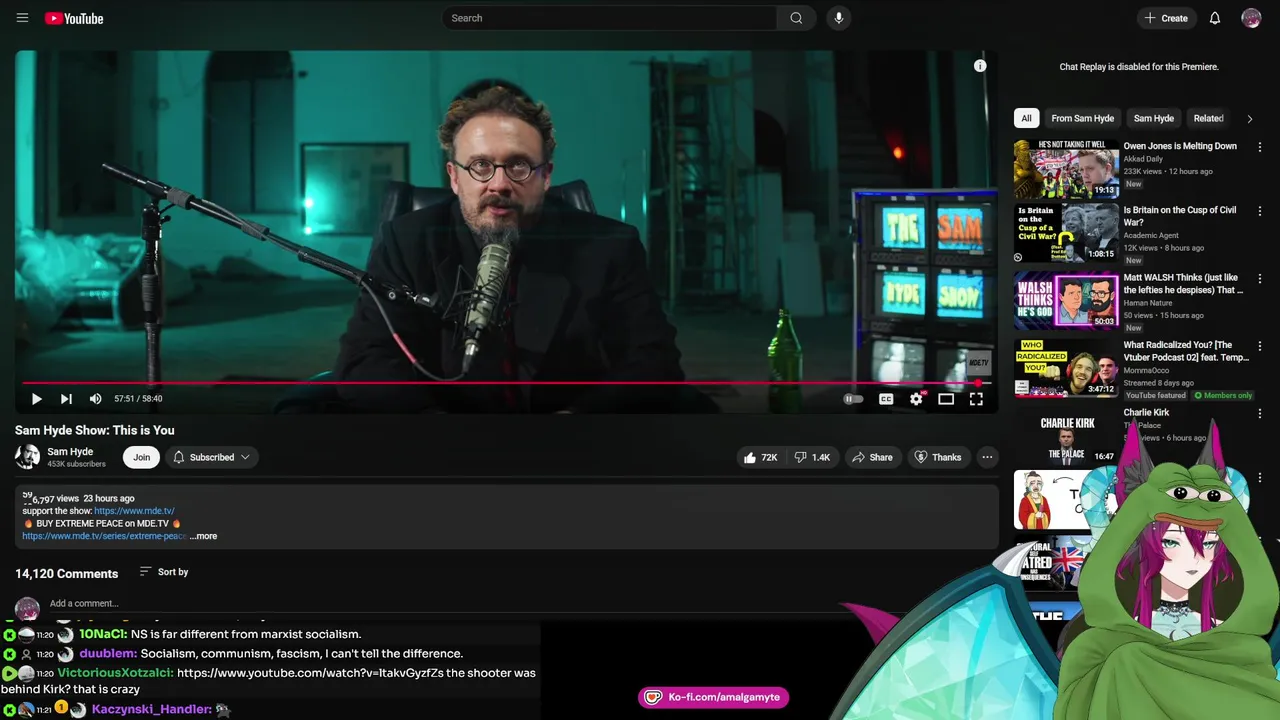Show video info card icon
The height and width of the screenshot is (720, 1280).
tap(980, 66)
